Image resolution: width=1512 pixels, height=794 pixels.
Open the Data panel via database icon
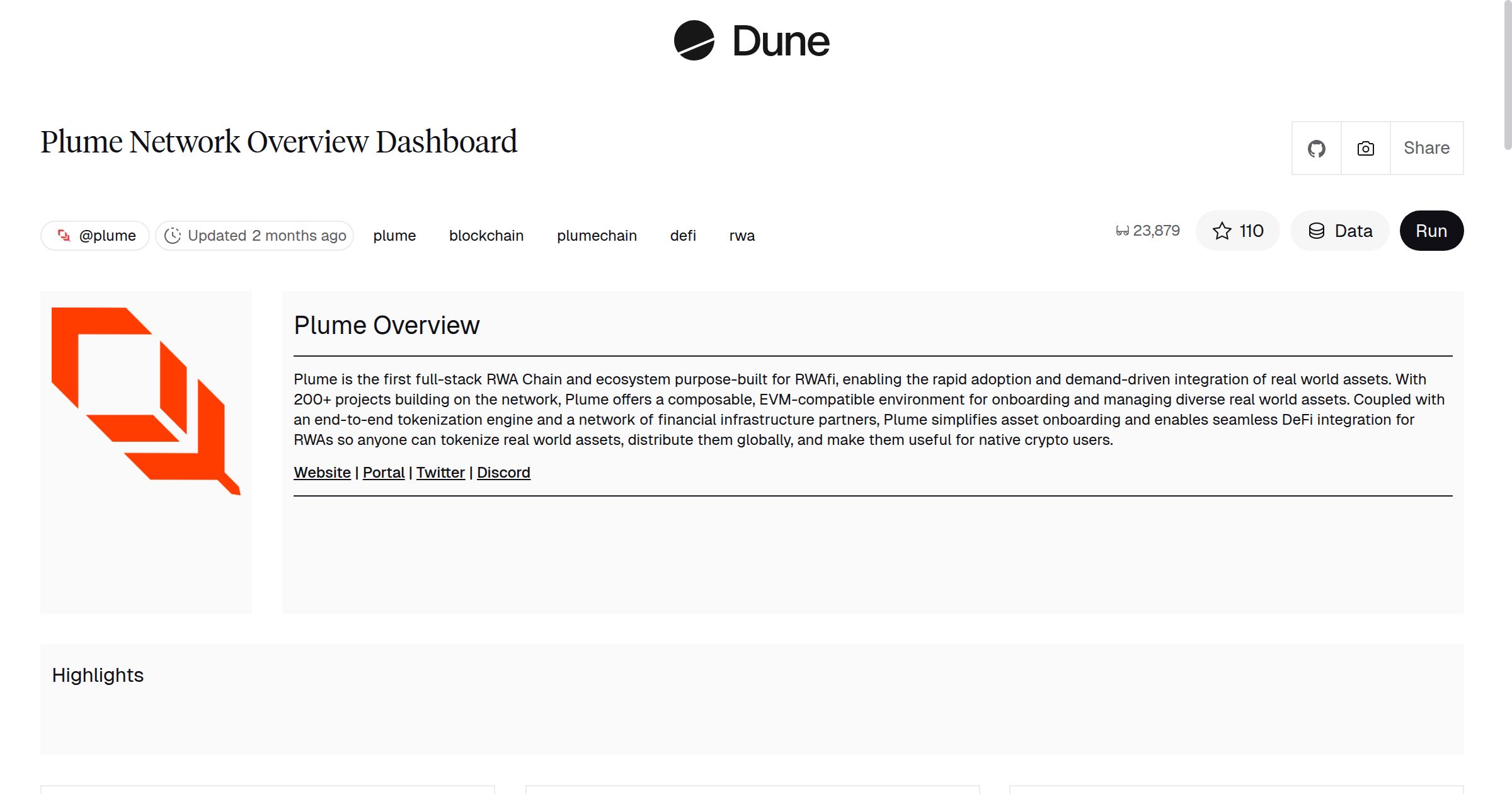pos(1340,231)
